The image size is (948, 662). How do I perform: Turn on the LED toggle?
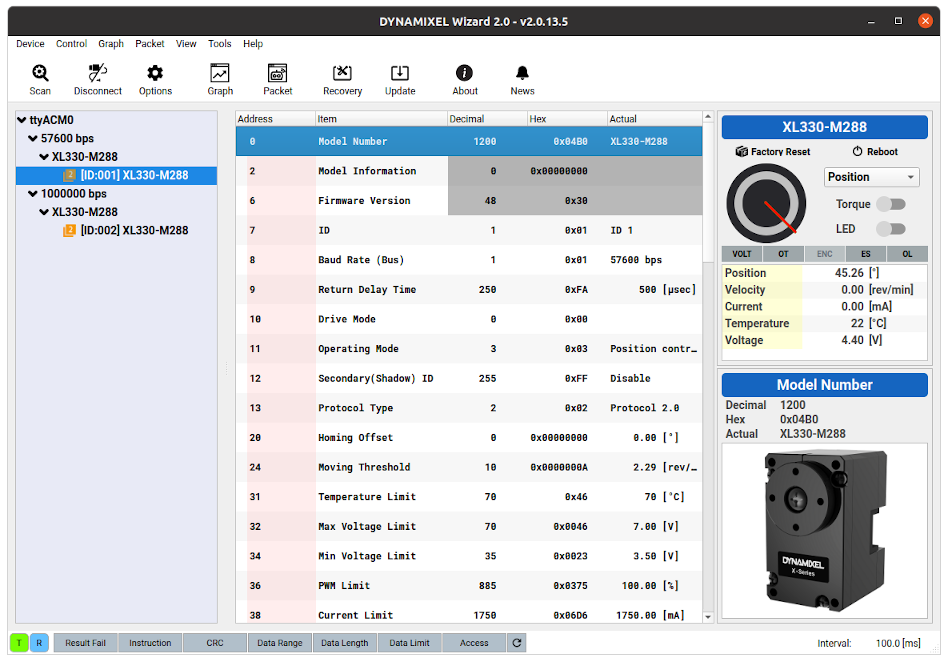tap(890, 229)
